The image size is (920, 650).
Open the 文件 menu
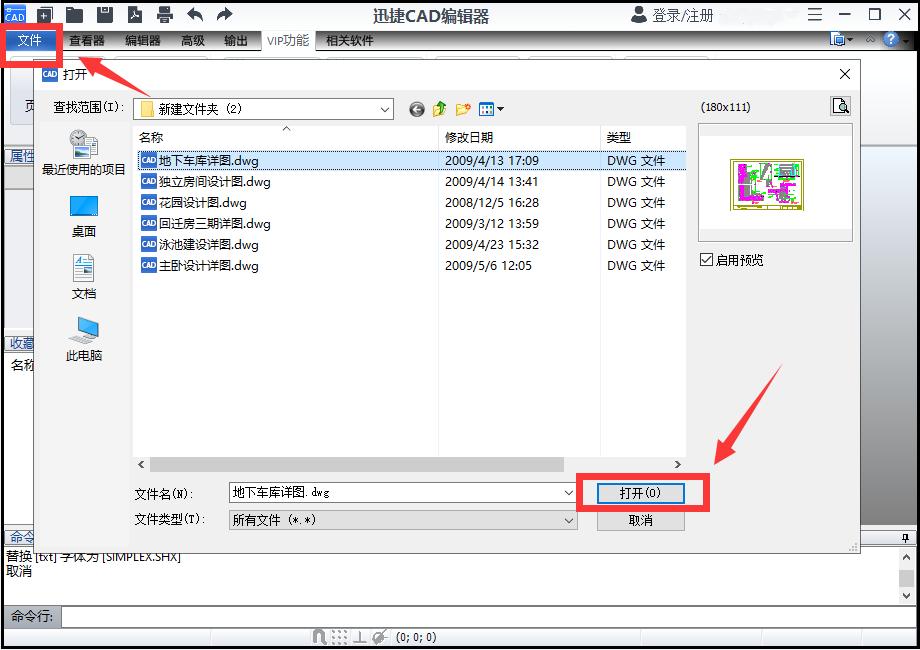(31, 42)
